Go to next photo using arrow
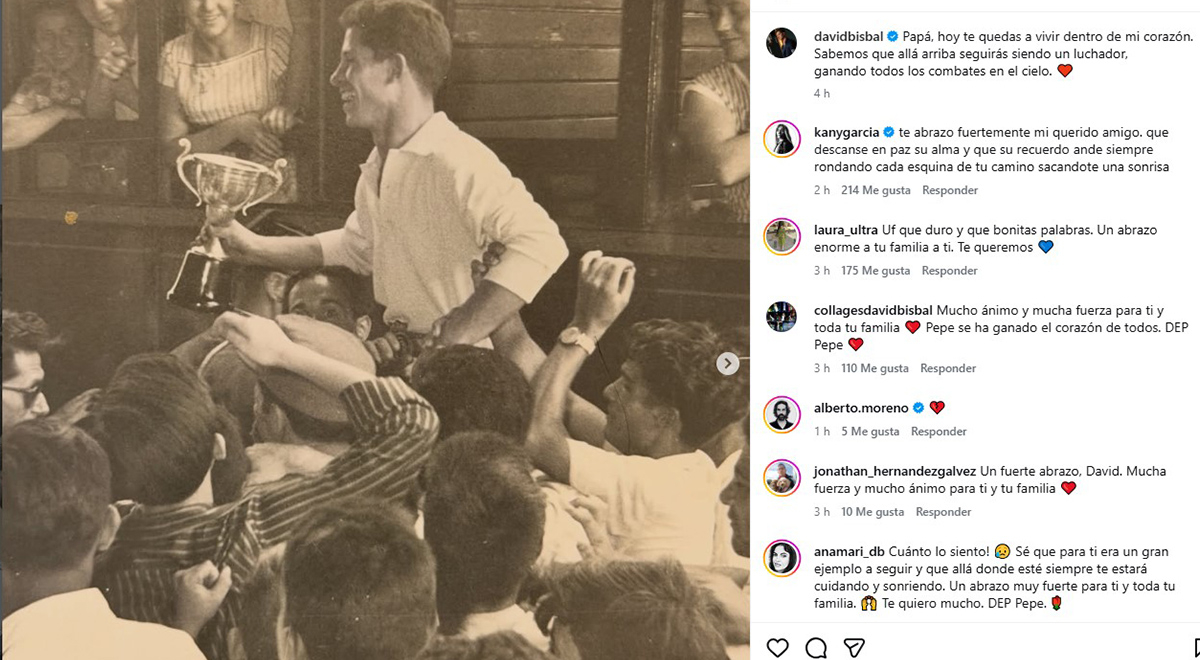The image size is (1200, 660). coord(729,364)
